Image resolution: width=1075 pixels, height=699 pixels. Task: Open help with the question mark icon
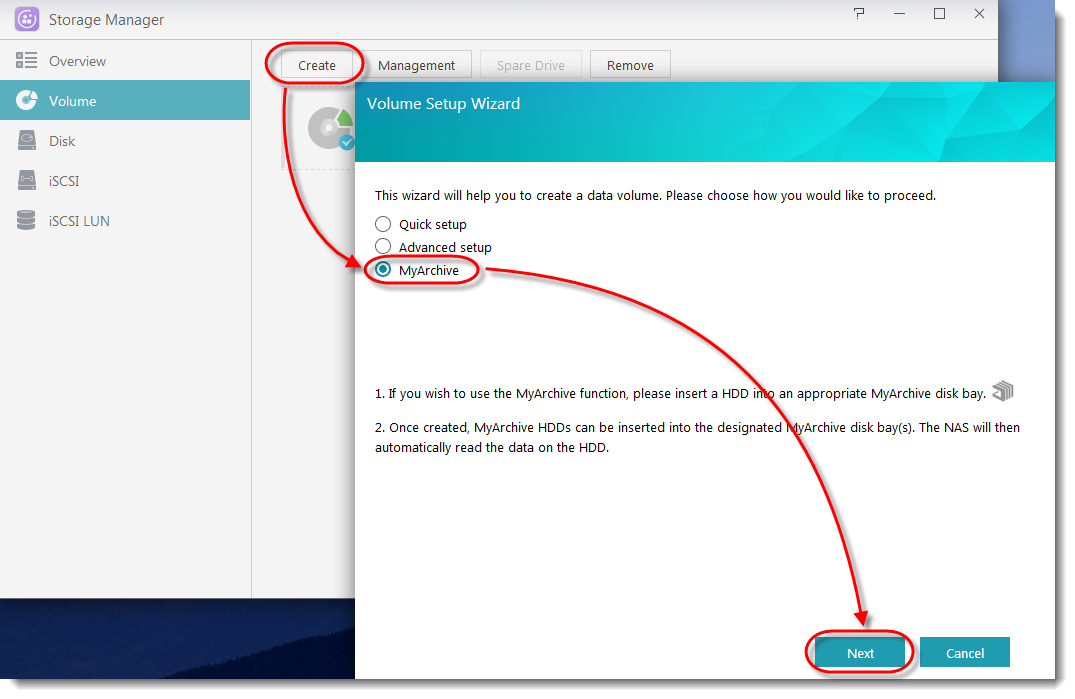(x=859, y=14)
